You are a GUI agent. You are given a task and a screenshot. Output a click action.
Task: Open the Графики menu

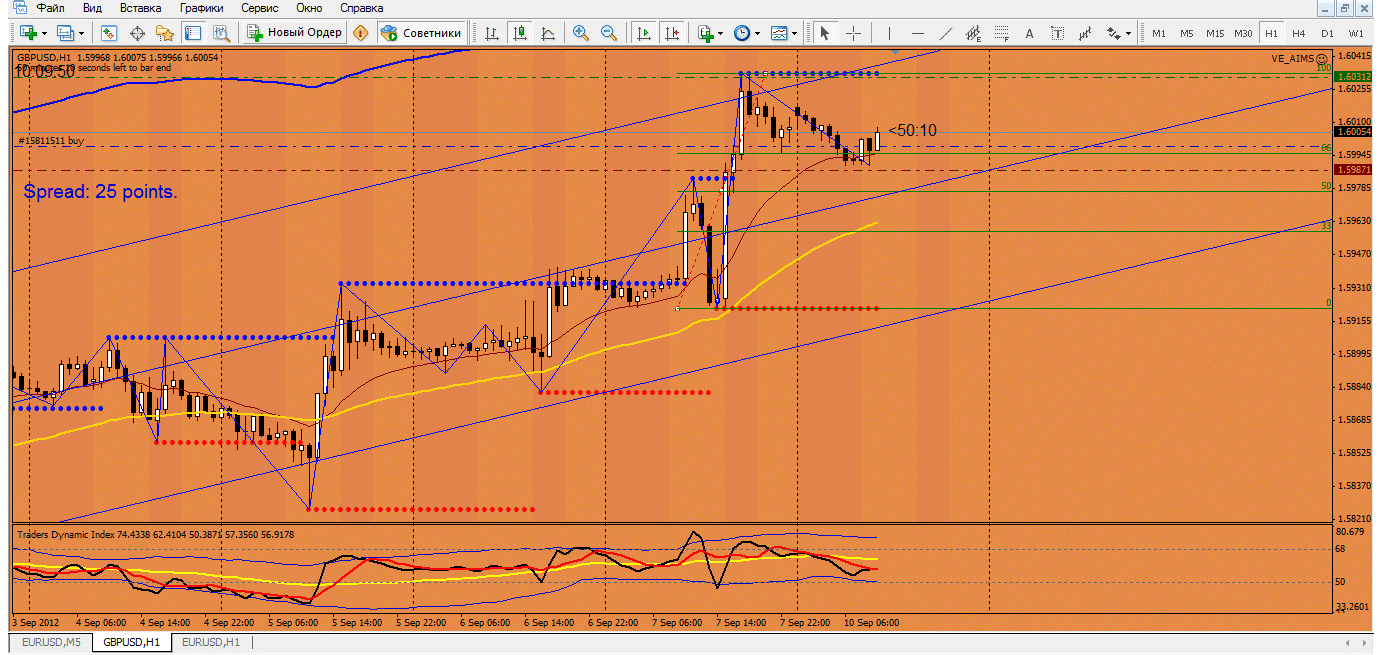[x=202, y=8]
